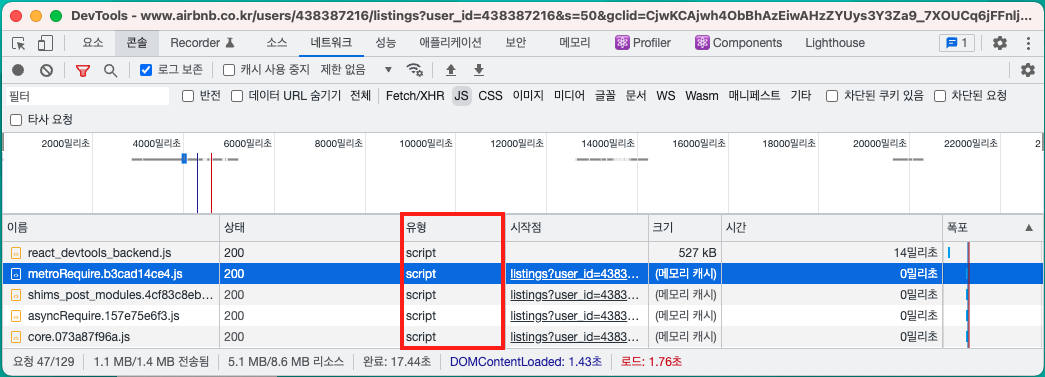1045x377 pixels.
Task: Sort by 이름 column header
Action: click(x=111, y=228)
